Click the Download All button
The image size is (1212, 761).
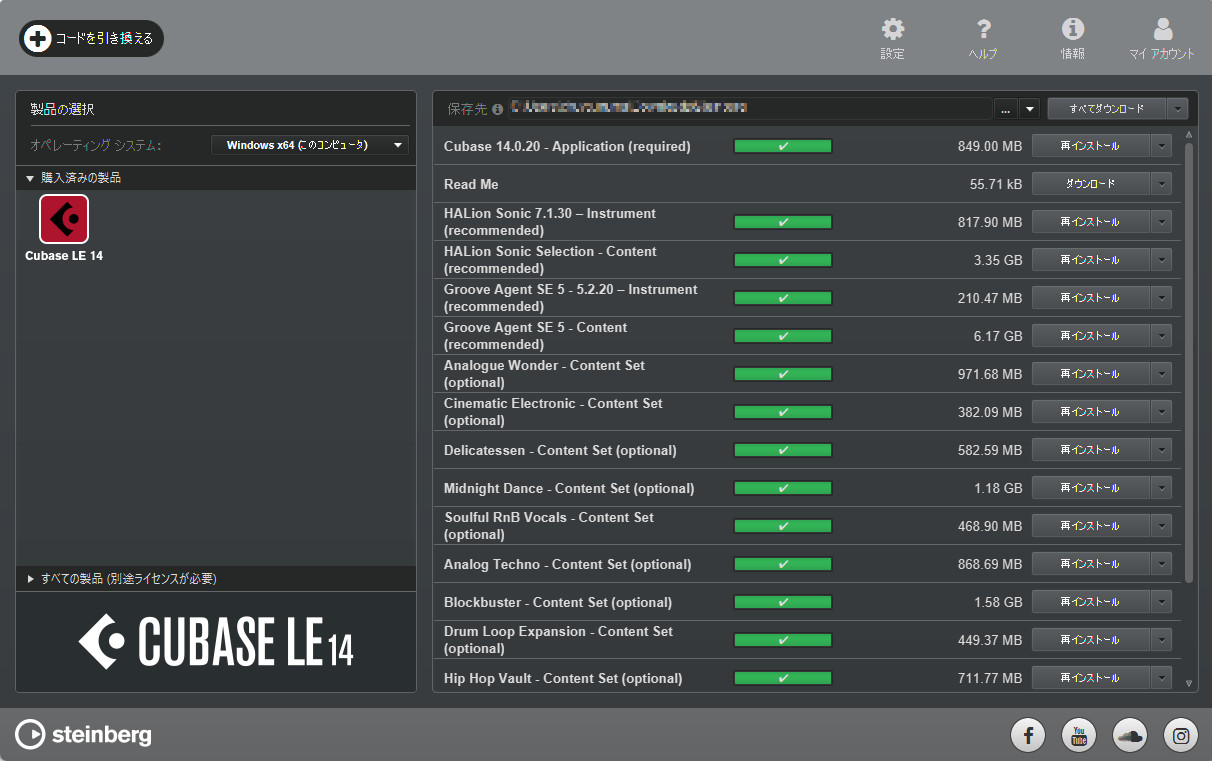click(1106, 108)
